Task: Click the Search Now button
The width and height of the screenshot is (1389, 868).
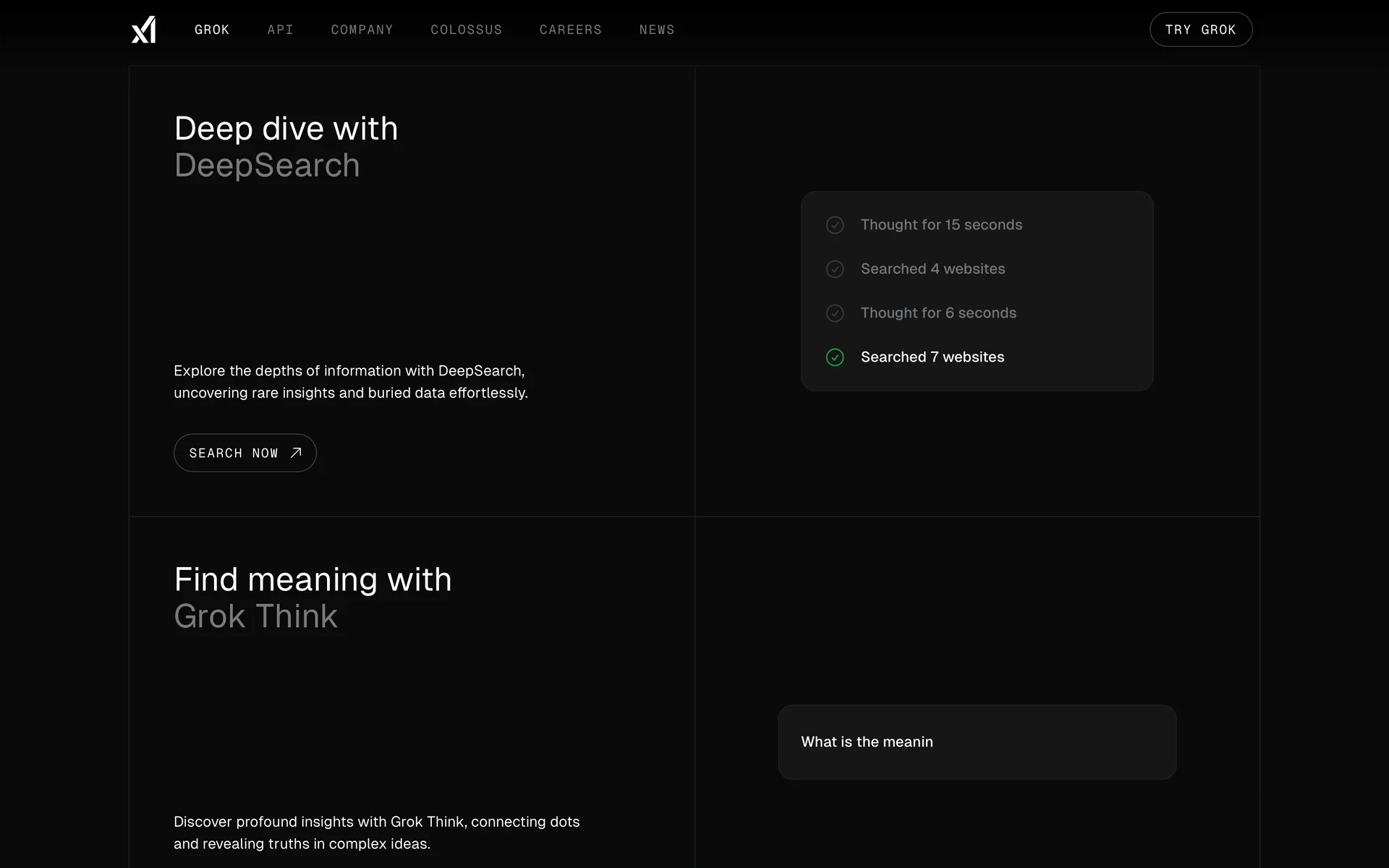Action: pos(234,453)
